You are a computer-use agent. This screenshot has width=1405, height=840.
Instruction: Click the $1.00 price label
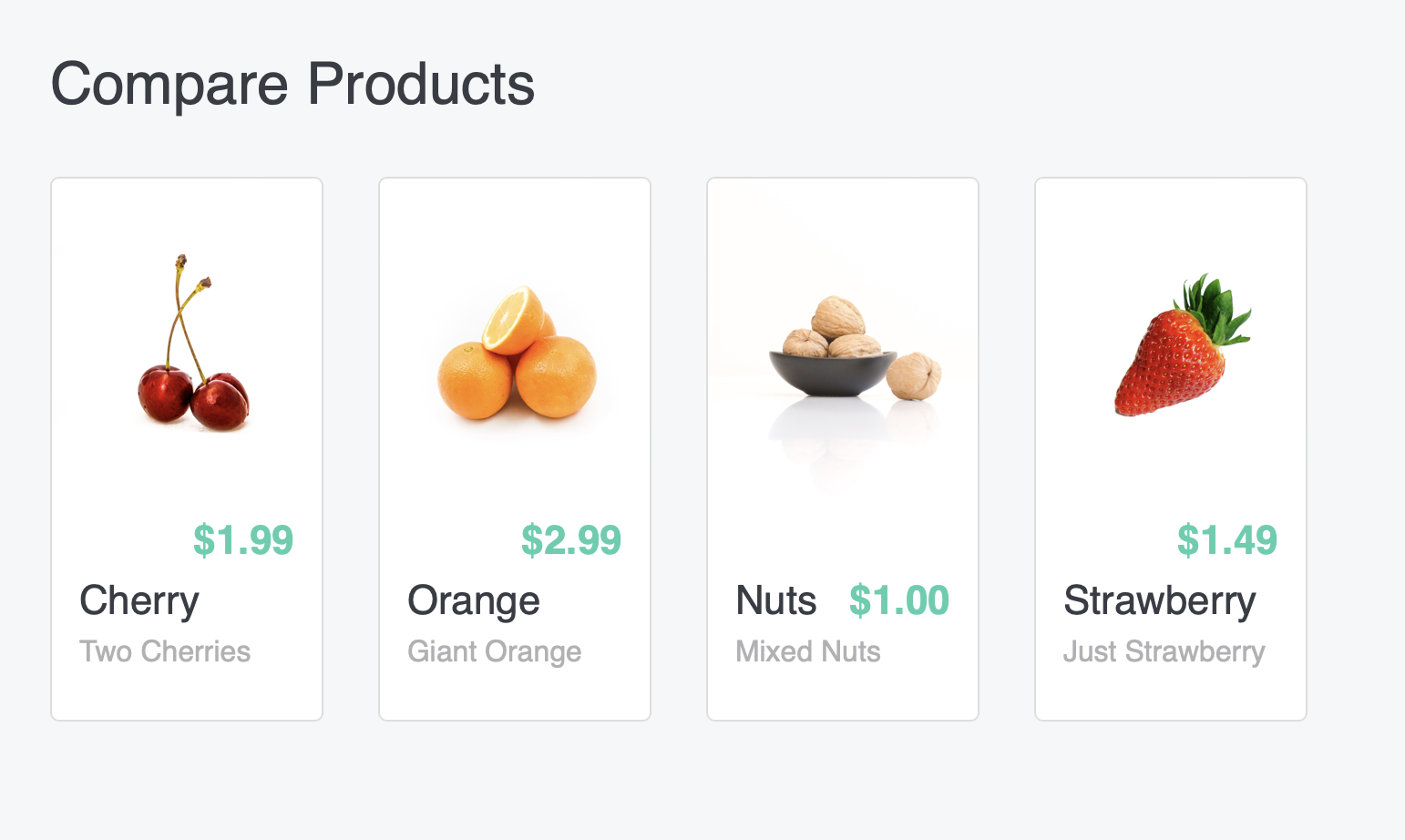coord(899,600)
